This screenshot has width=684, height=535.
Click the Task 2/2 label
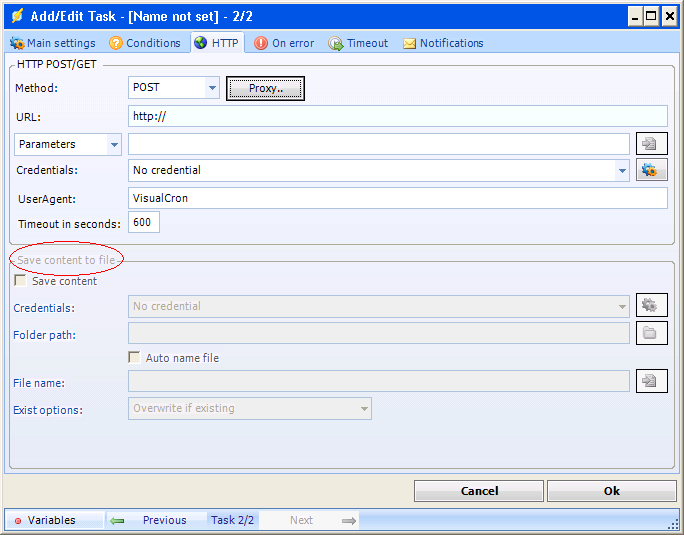(x=233, y=520)
